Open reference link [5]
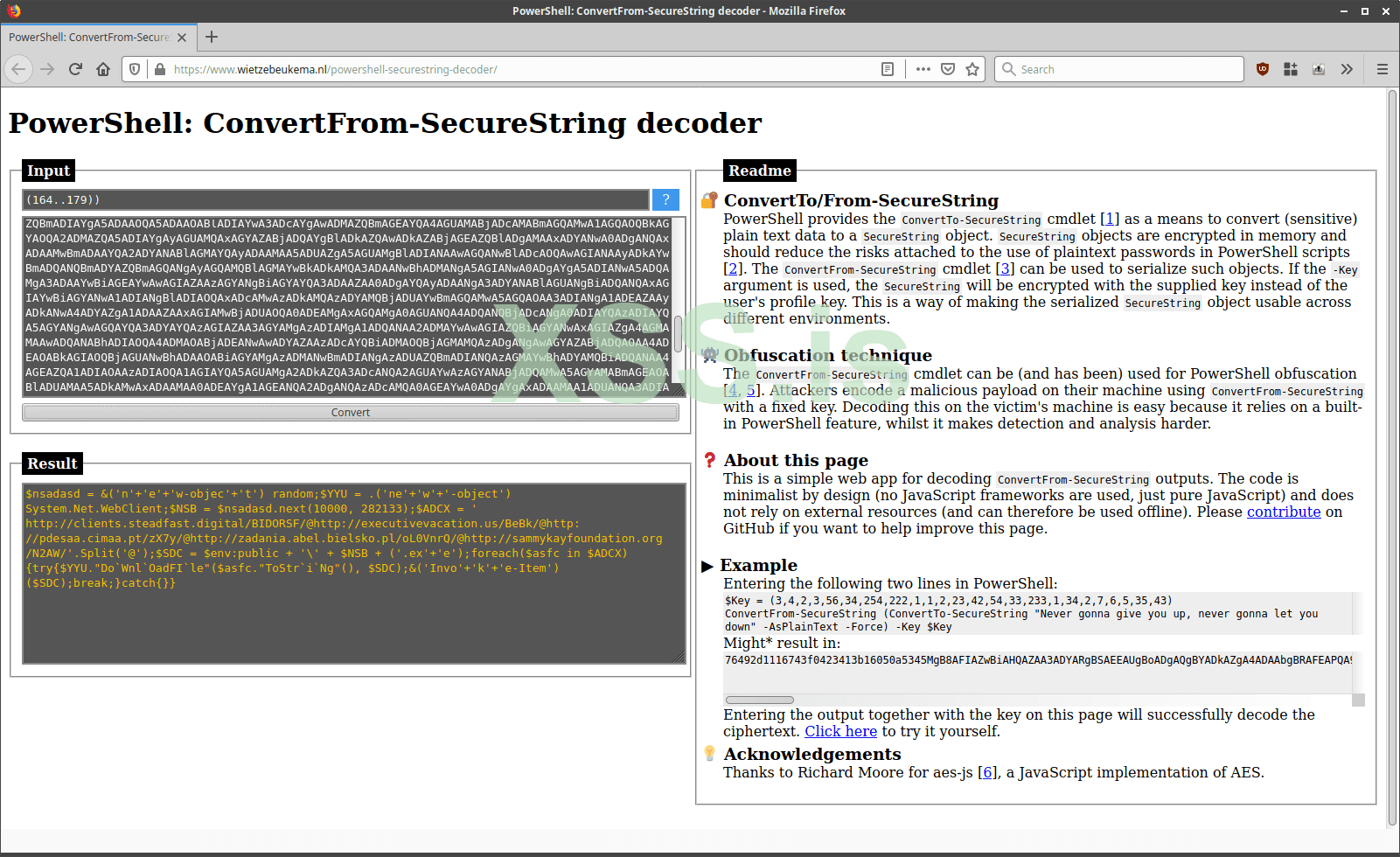Viewport: 1400px width, 857px height. [x=751, y=390]
